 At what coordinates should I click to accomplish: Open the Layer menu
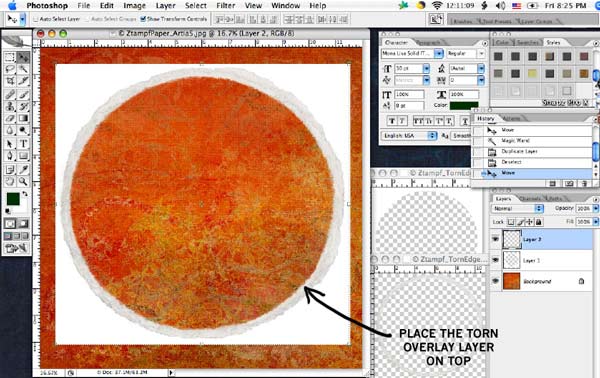tap(165, 6)
